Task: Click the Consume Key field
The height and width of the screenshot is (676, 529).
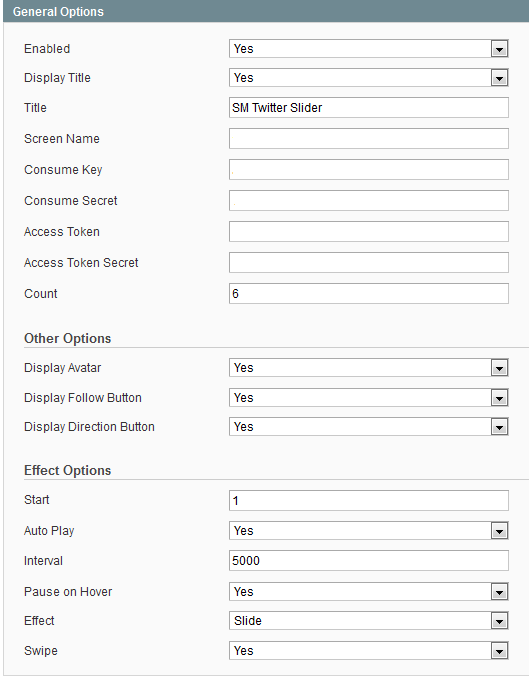Action: point(369,170)
